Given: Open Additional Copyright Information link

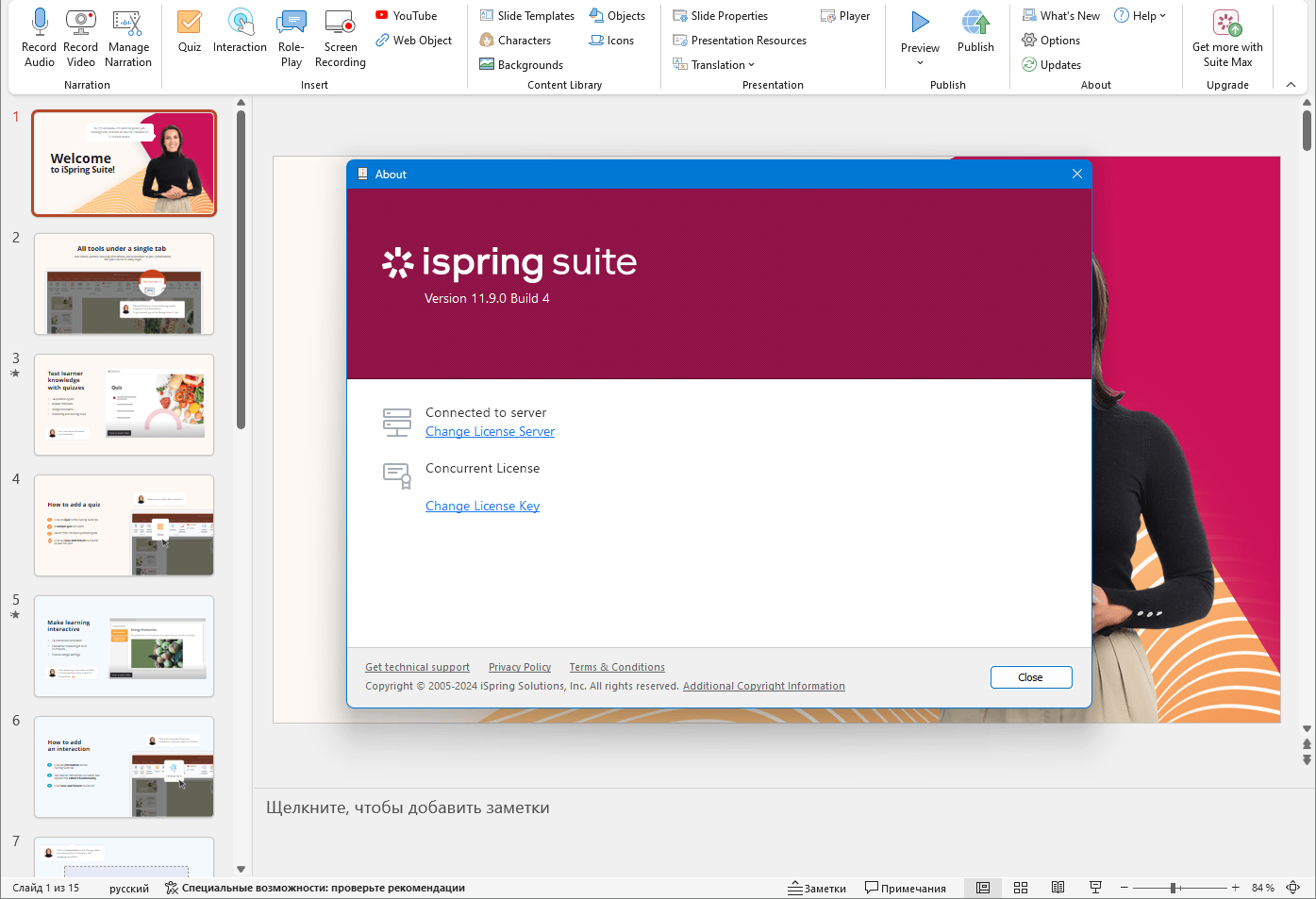Looking at the screenshot, I should (x=764, y=686).
